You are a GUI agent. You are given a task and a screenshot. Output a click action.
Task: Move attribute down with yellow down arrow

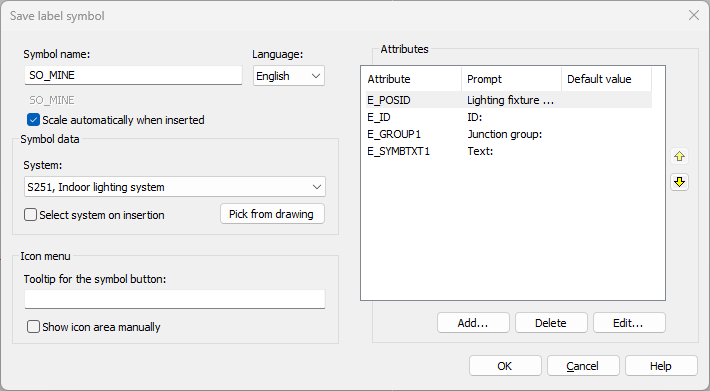[x=679, y=182]
